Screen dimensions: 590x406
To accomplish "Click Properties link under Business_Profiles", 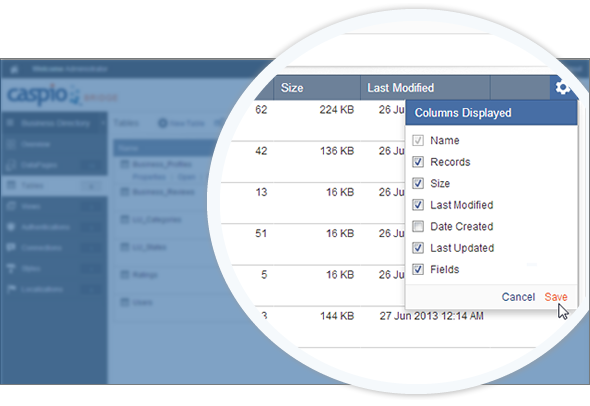I will pos(149,177).
